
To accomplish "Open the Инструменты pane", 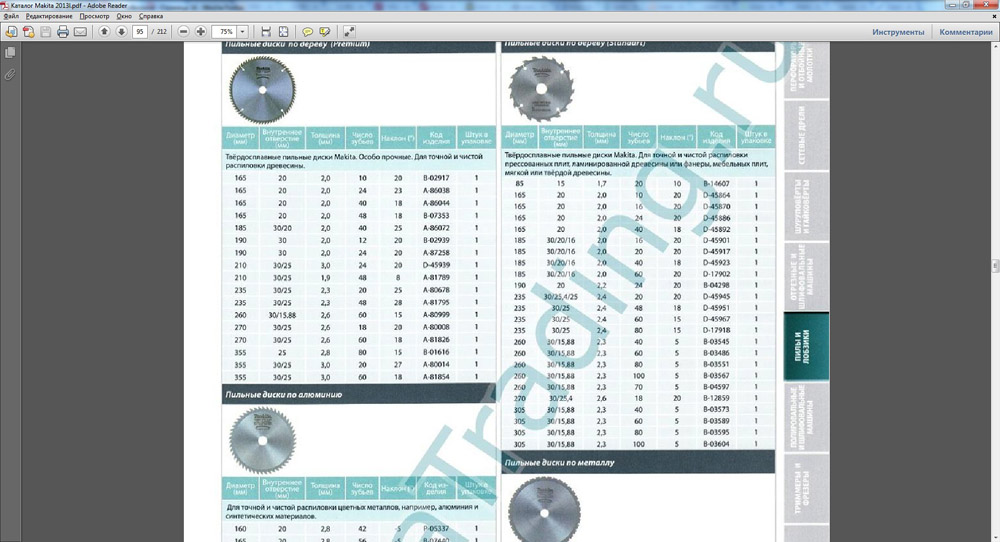I will tap(898, 32).
